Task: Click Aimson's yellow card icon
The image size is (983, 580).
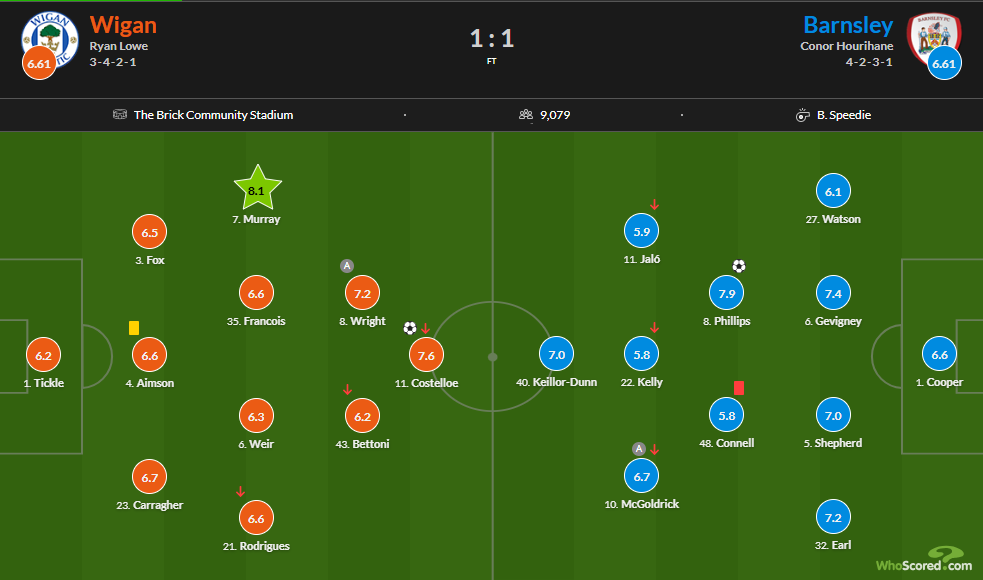Action: 134,328
